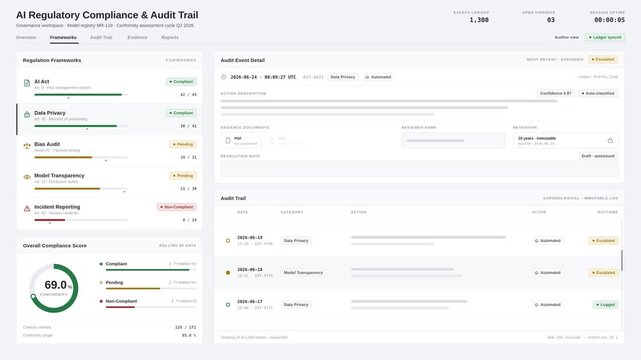Click the Model Transparency progress bar
This screenshot has width=641, height=360.
pyautogui.click(x=81, y=188)
